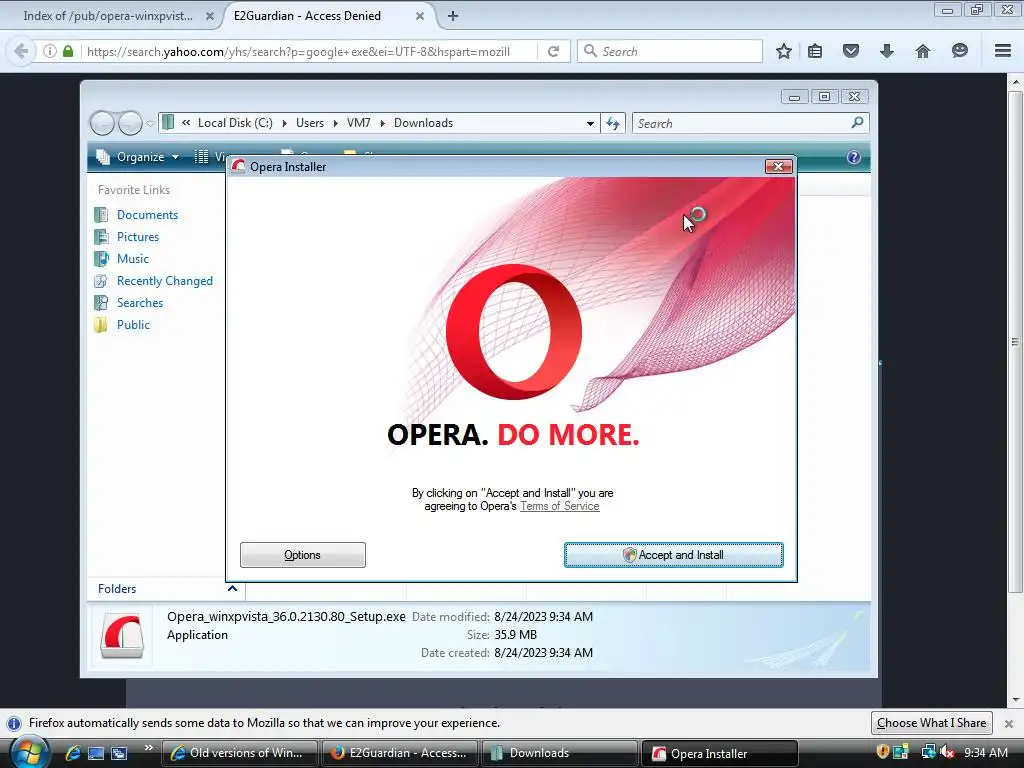Screen dimensions: 1024x768
Task: Click the 9:34 AM system clock
Action: click(986, 753)
